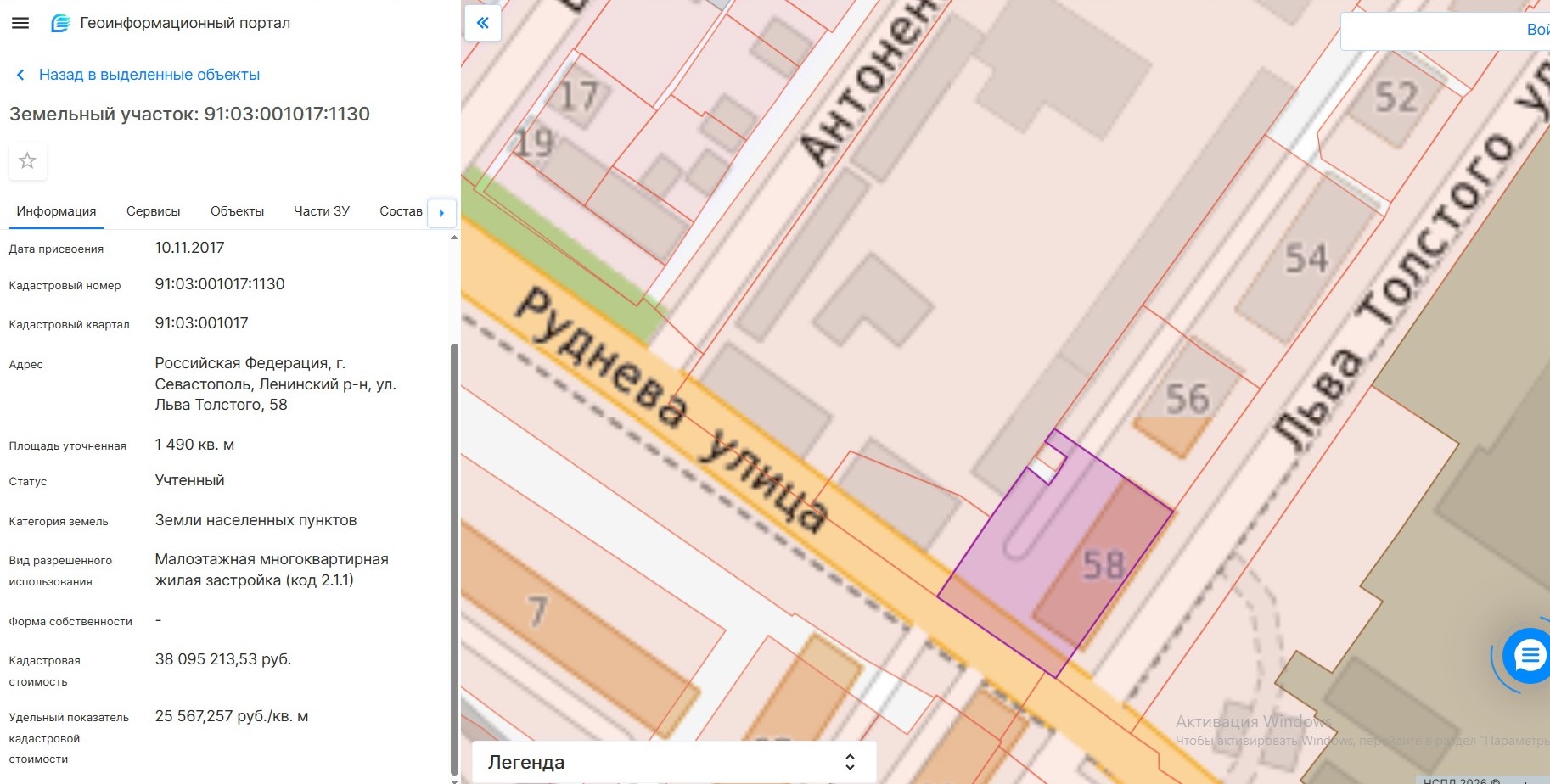Image resolution: width=1550 pixels, height=784 pixels.
Task: Click the Геоинформационный портал logo icon
Action: point(60,23)
